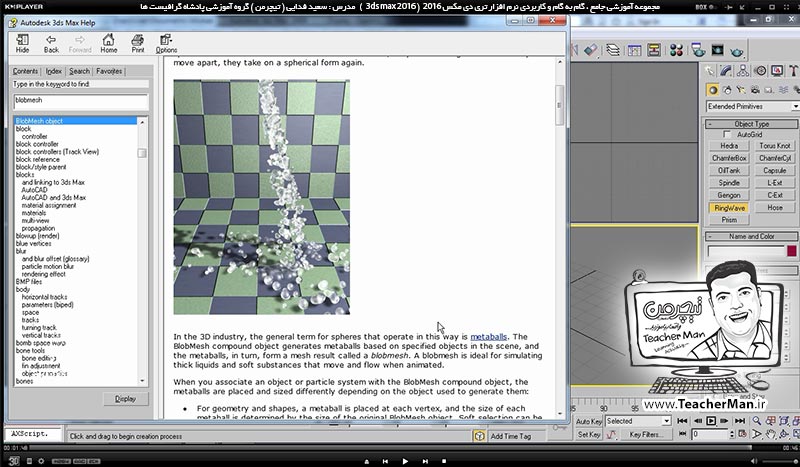The width and height of the screenshot is (800, 467).
Task: Click the KMPlayer stop button
Action: point(444,461)
